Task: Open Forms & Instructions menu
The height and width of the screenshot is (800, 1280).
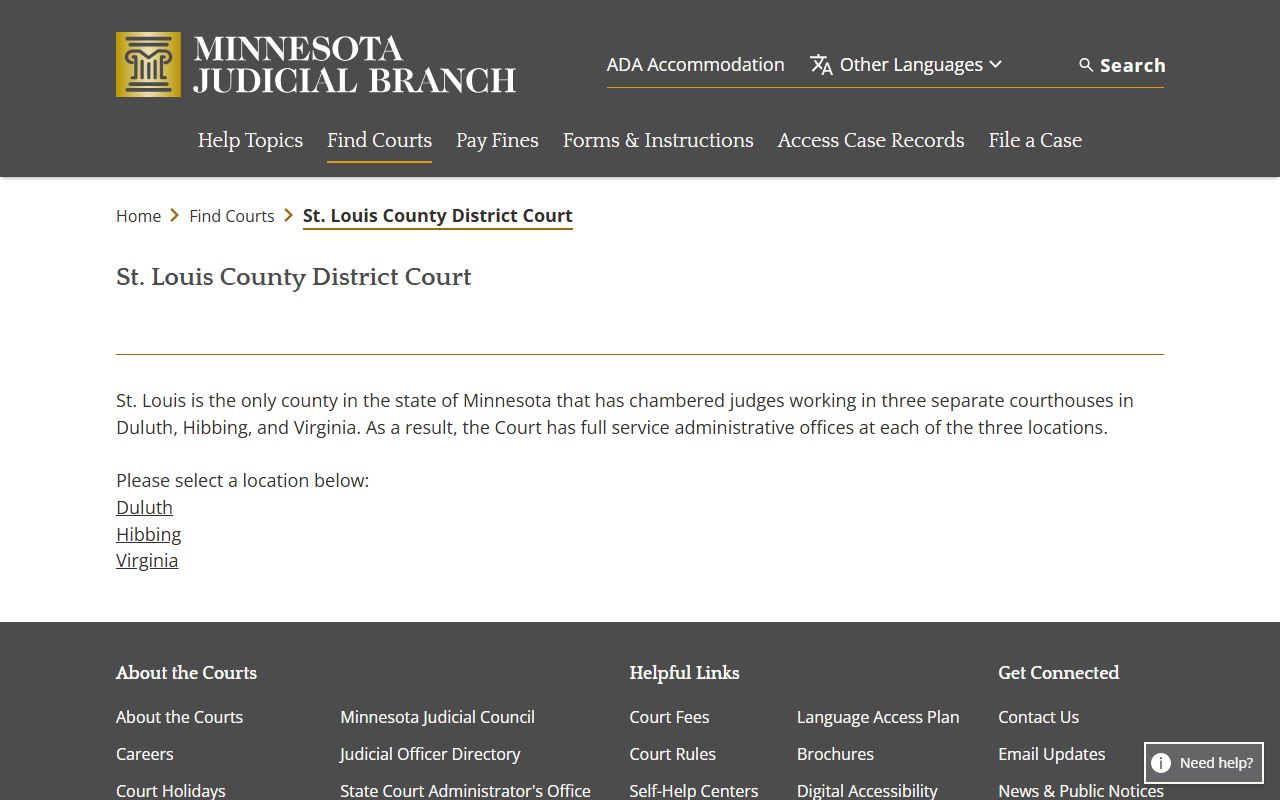Action: click(x=658, y=140)
